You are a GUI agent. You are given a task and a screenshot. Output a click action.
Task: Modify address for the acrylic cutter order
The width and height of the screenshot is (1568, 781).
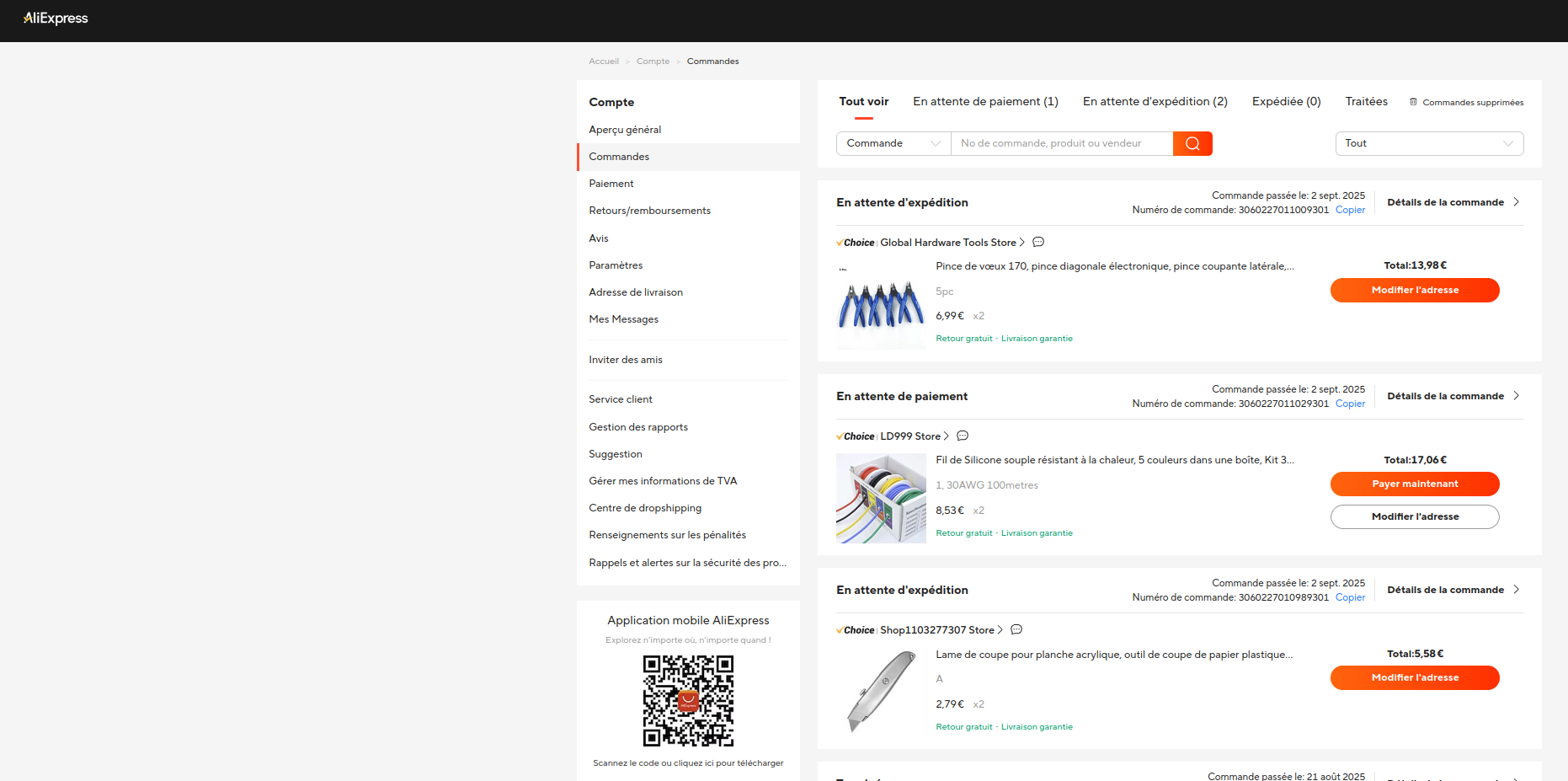coord(1415,677)
